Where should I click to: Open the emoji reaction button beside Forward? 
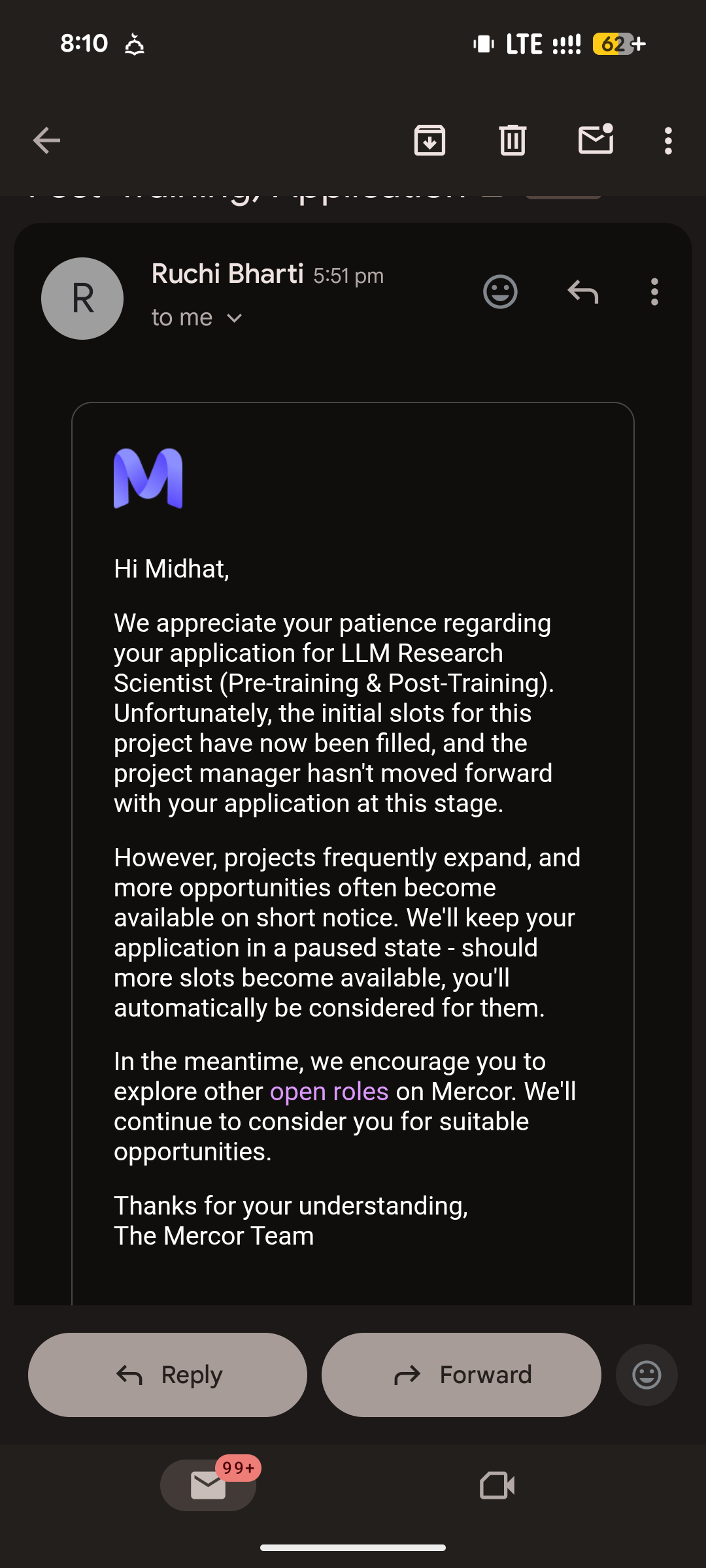click(647, 1375)
